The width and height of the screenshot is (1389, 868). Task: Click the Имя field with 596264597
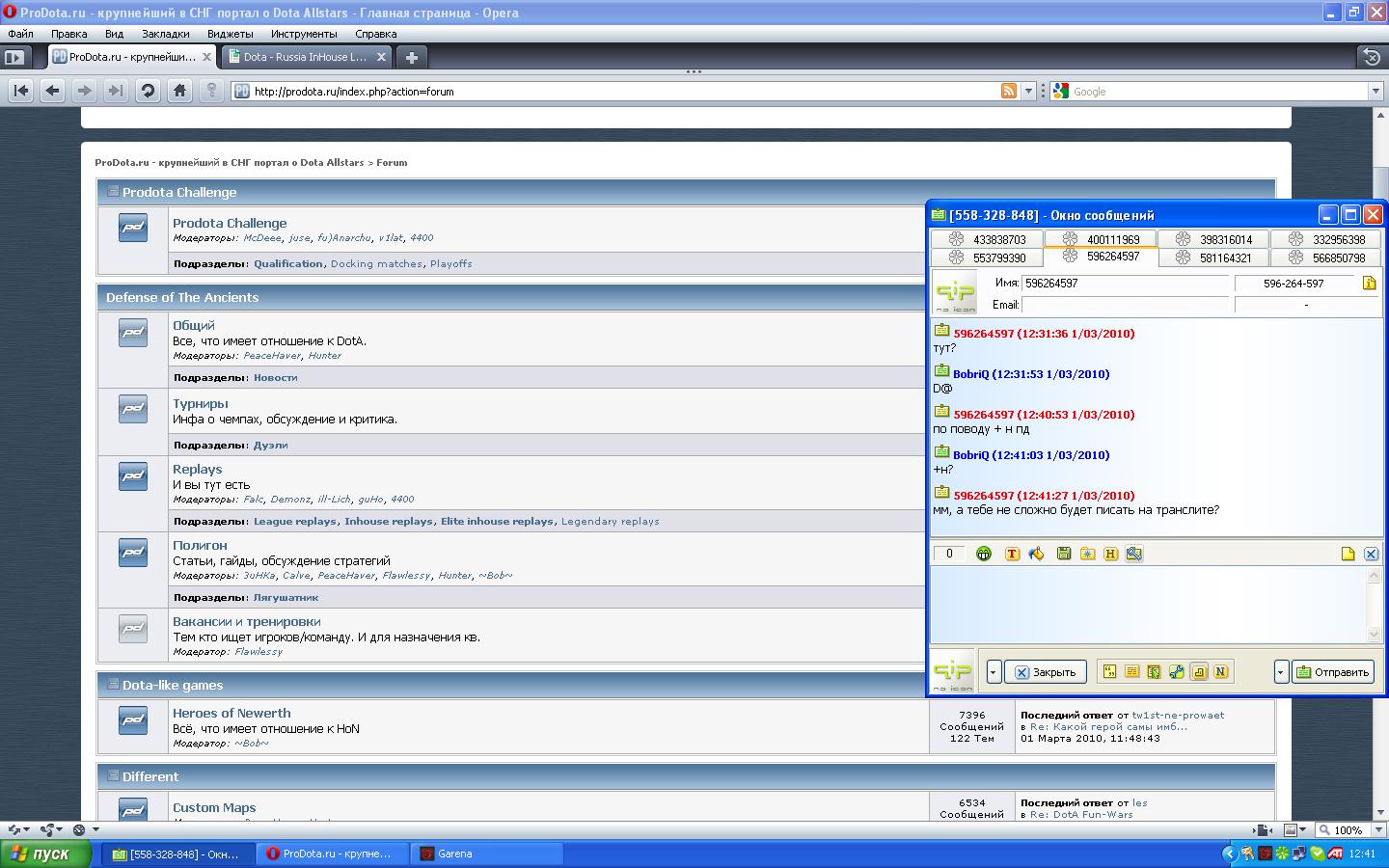coord(1126,283)
